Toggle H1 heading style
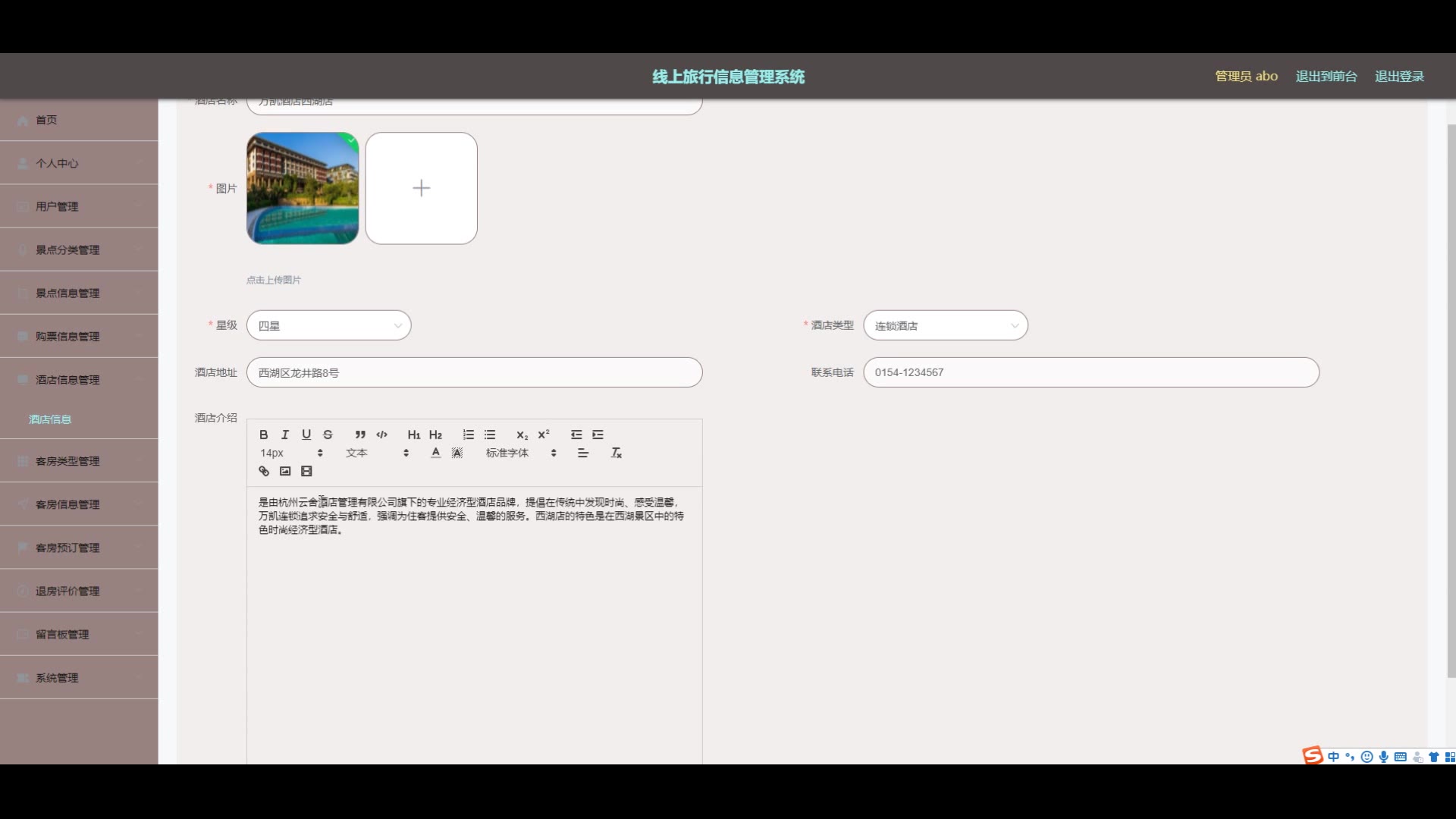Viewport: 1456px width, 819px height. pyautogui.click(x=413, y=435)
